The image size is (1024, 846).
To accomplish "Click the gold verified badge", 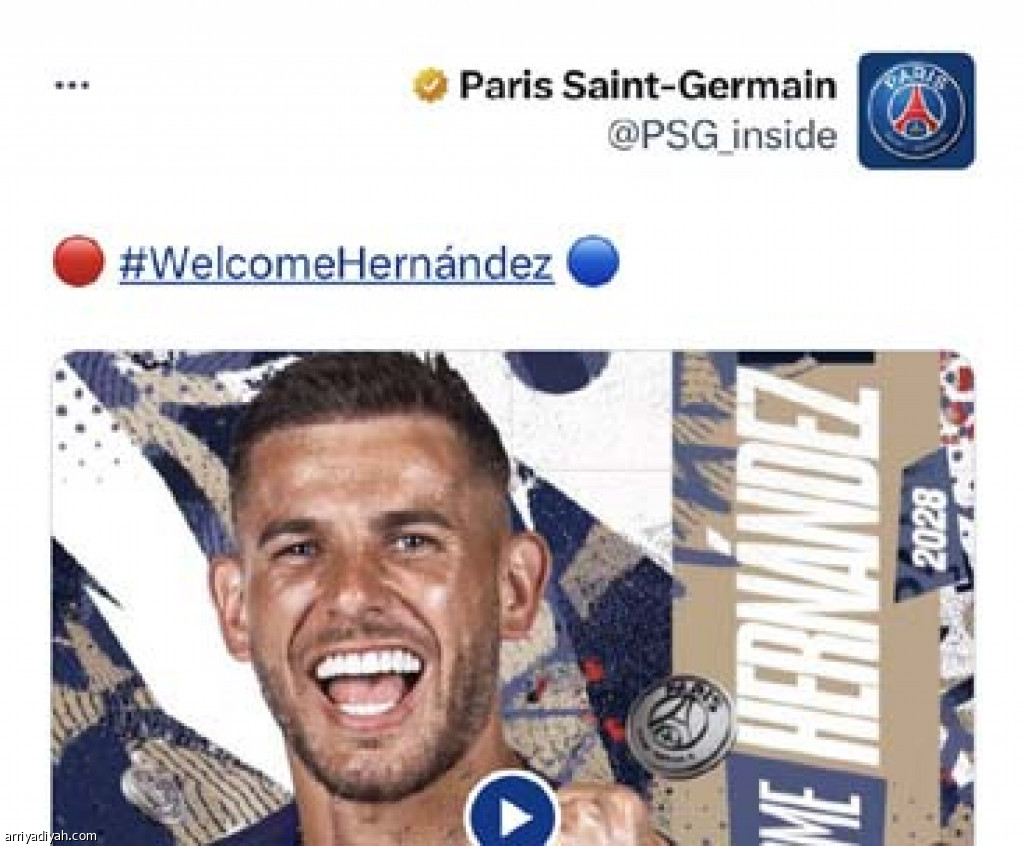I will [430, 86].
